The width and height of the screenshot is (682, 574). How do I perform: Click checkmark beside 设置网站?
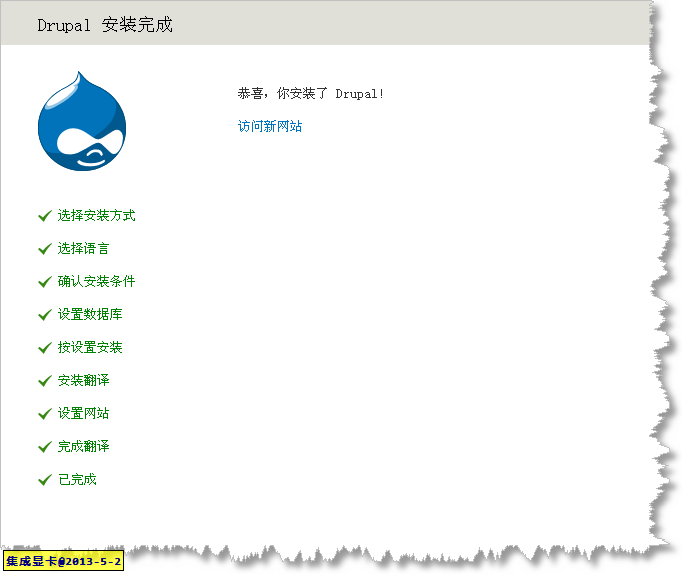tap(45, 414)
